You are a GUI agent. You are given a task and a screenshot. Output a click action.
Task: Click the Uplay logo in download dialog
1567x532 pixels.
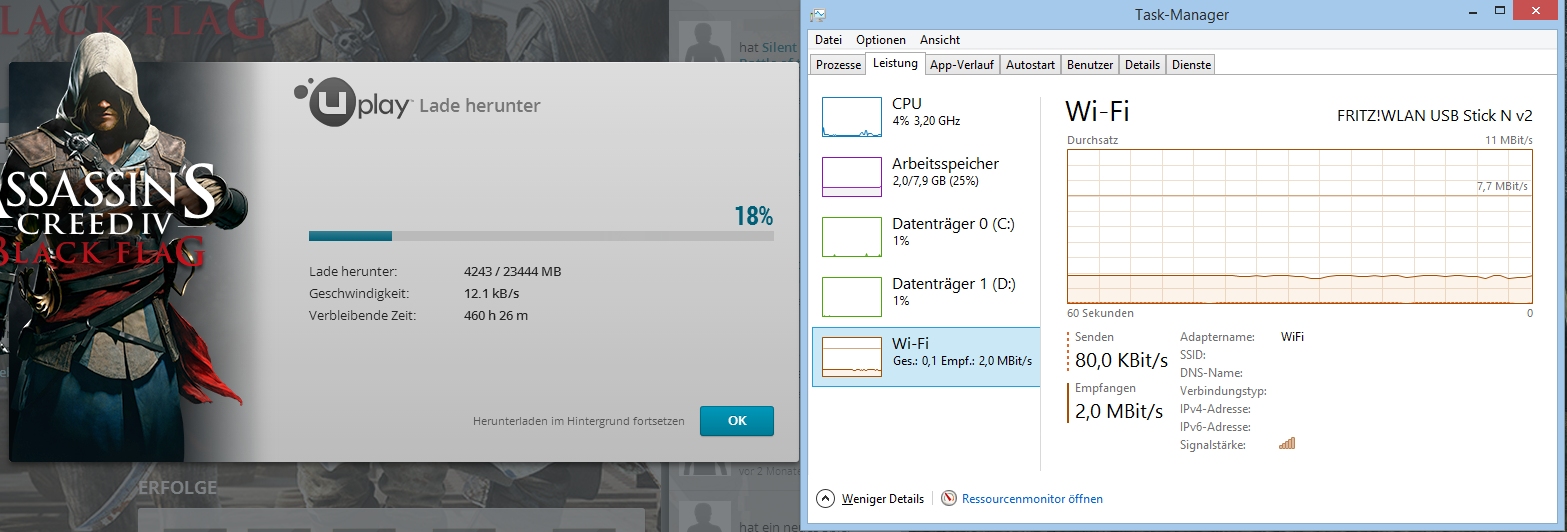pyautogui.click(x=352, y=104)
